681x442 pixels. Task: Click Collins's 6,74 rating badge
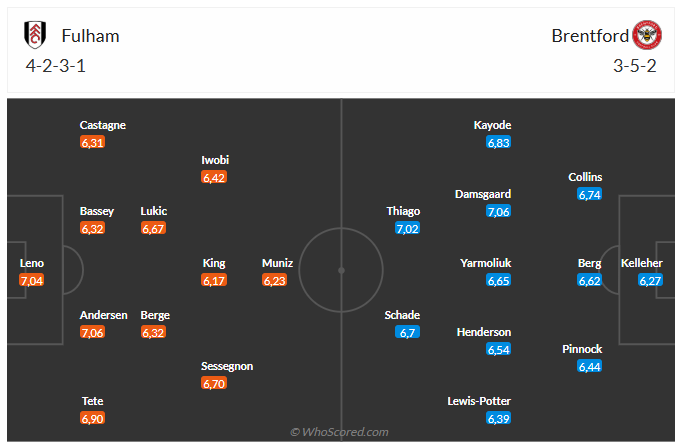589,194
